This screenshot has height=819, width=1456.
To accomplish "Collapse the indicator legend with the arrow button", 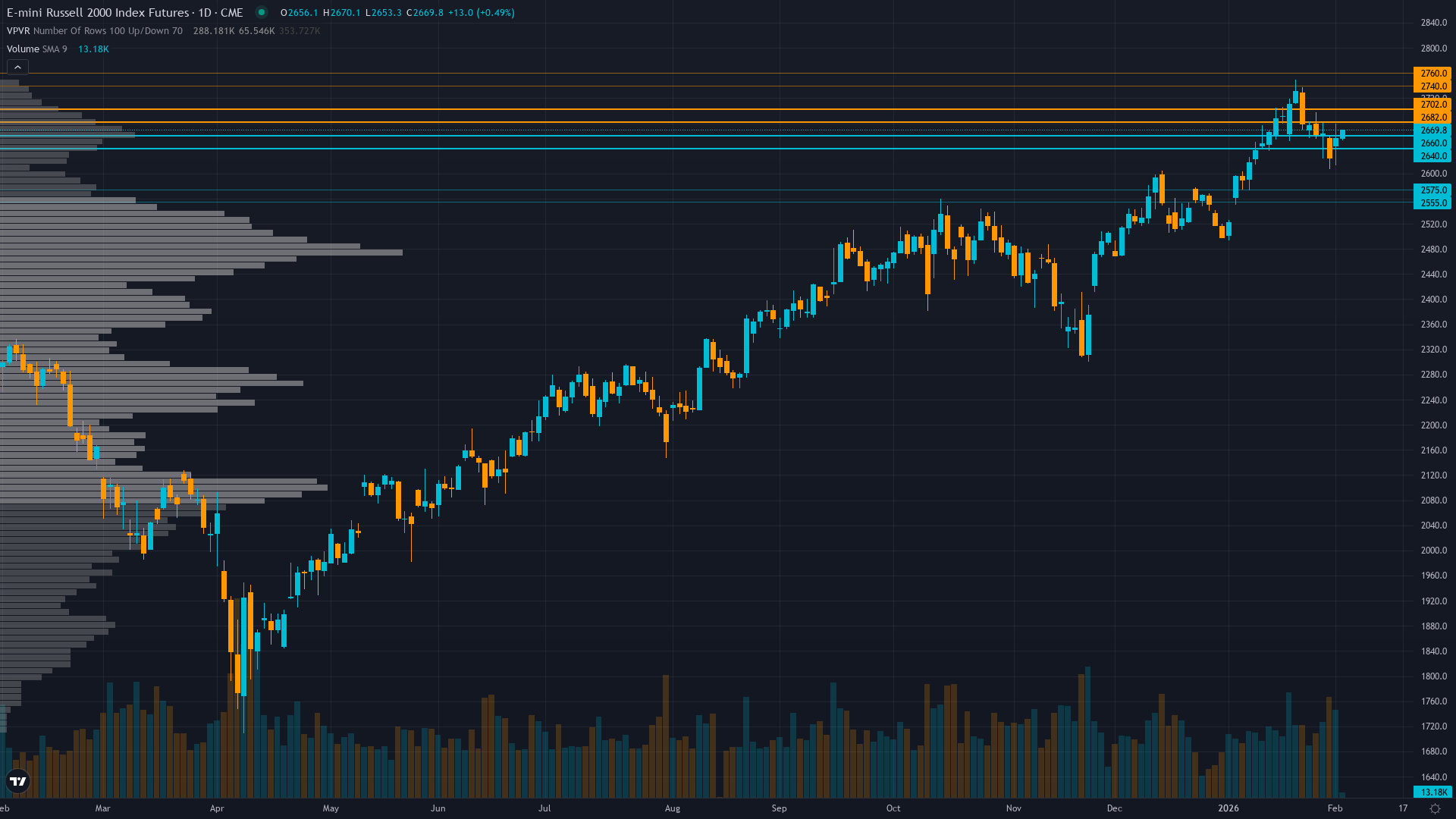I will (x=17, y=66).
